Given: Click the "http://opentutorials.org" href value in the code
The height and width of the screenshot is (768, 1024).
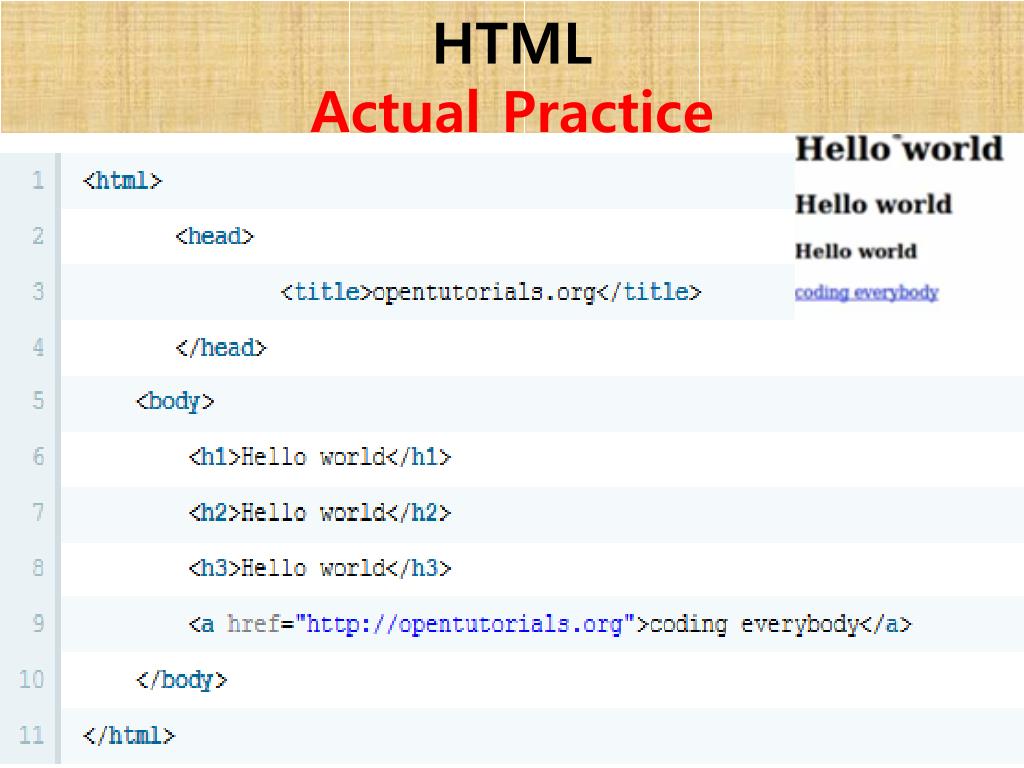Looking at the screenshot, I should click(464, 624).
